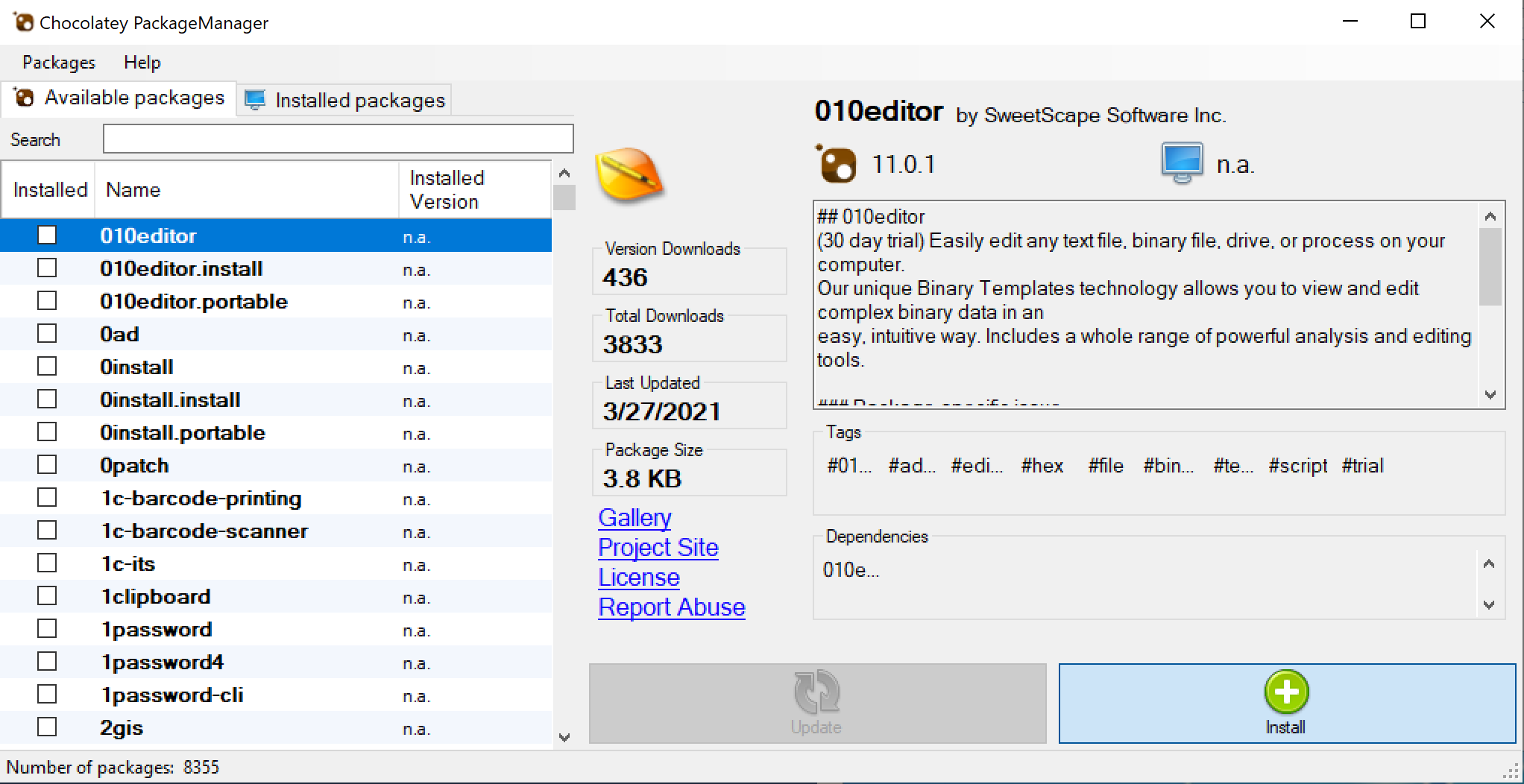Viewport: 1524px width, 784px height.
Task: Click the 010editor package logo icon
Action: click(629, 175)
